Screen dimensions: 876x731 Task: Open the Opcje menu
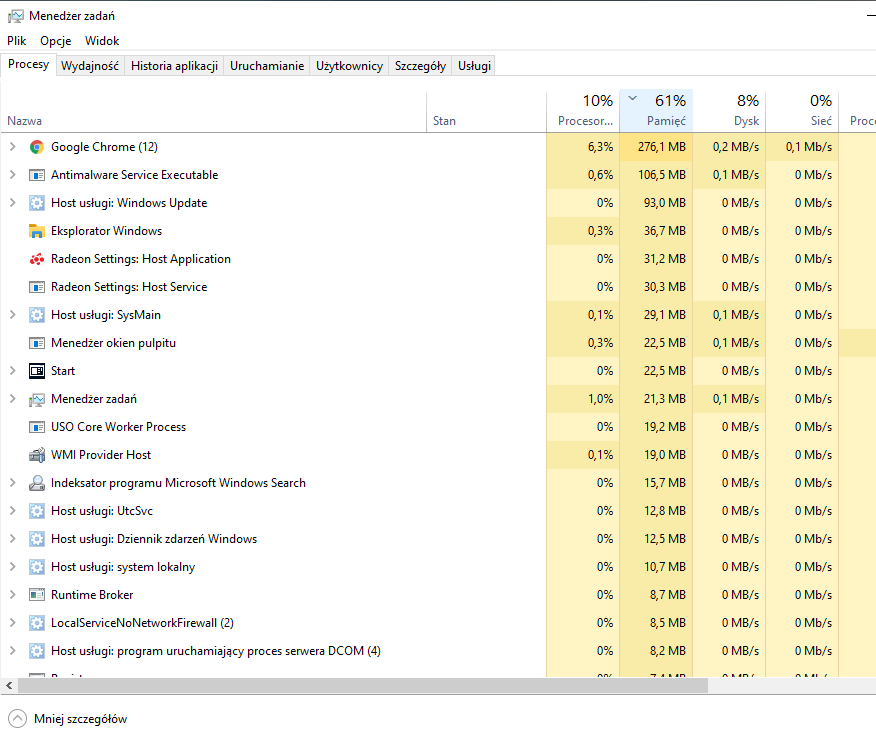[x=55, y=41]
